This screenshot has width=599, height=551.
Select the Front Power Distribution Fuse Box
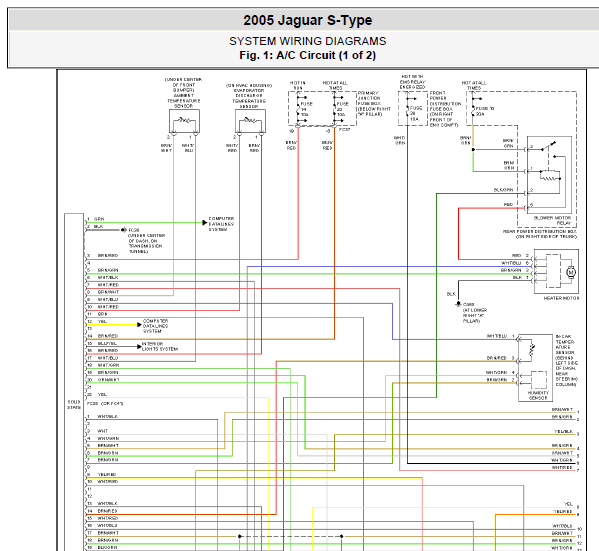tap(413, 109)
